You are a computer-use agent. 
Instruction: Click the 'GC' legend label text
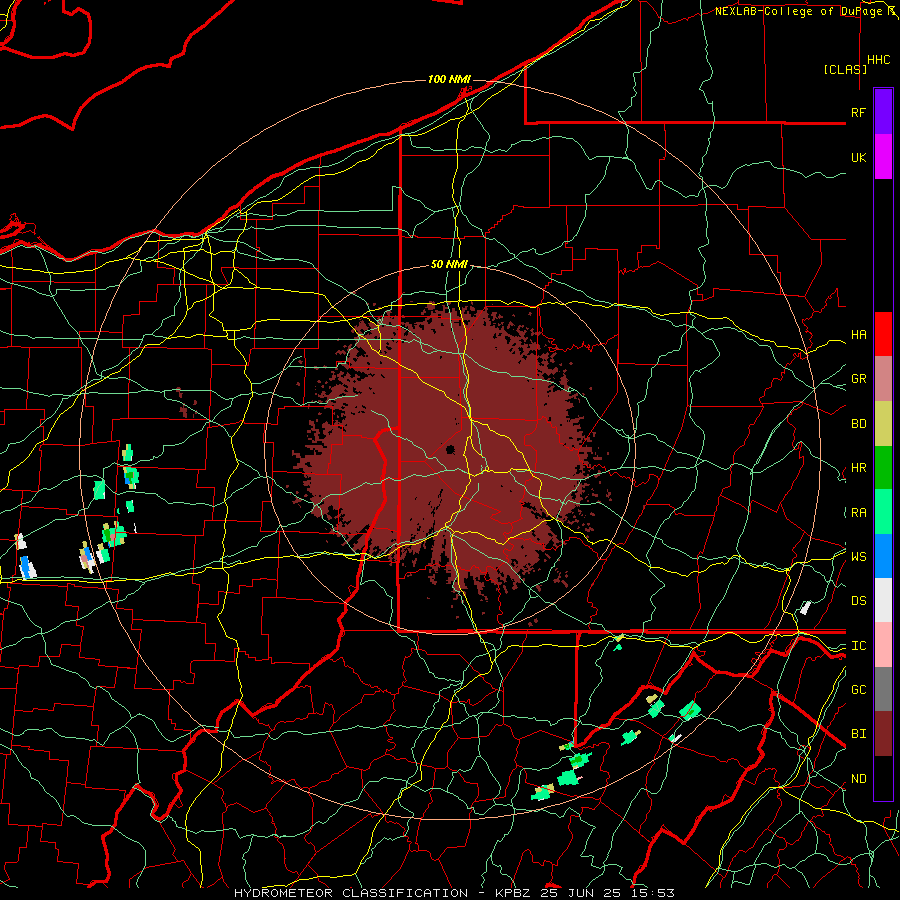858,690
